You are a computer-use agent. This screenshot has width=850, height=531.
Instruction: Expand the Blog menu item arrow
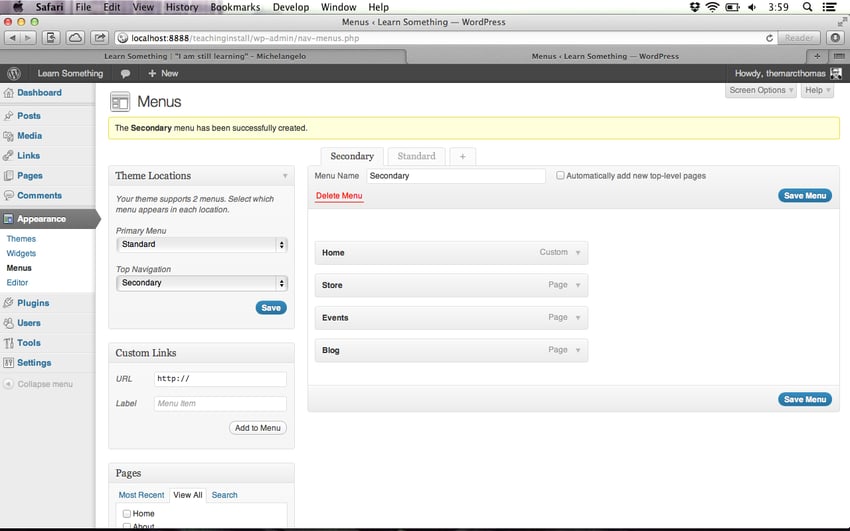578,350
